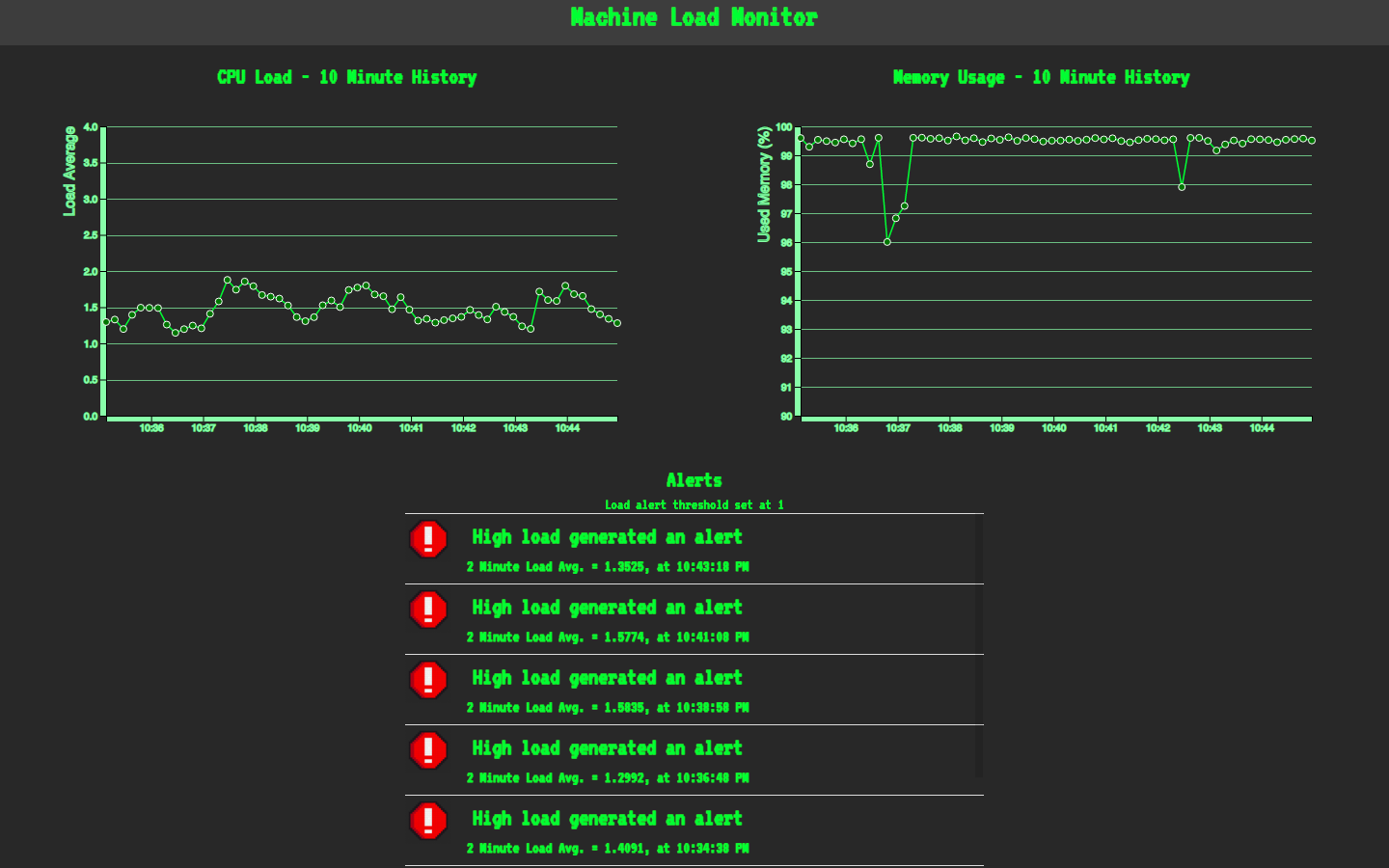Select the Machine Load Monitor page title
The image size is (1389, 868).
click(694, 17)
